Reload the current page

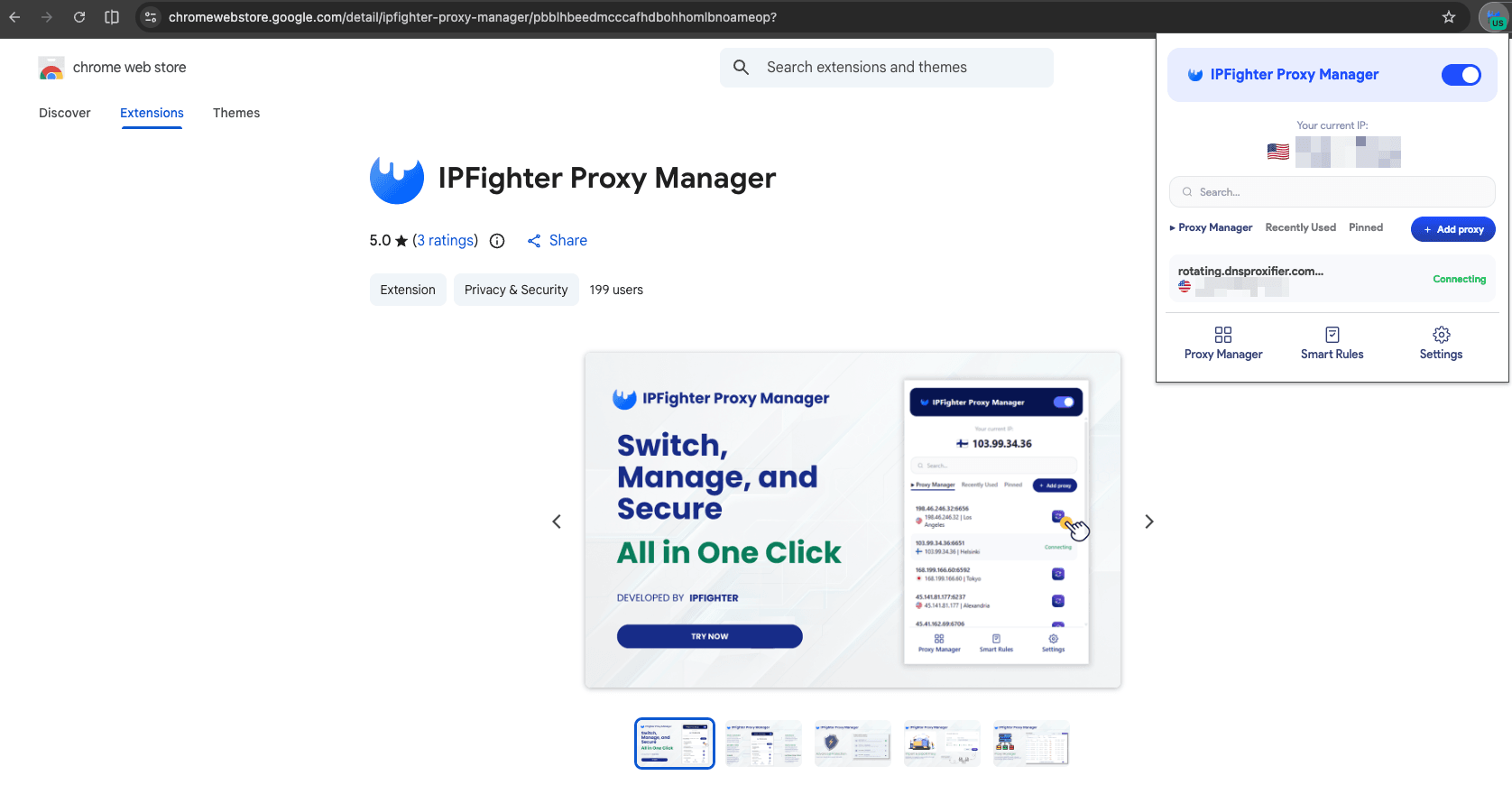pos(79,17)
